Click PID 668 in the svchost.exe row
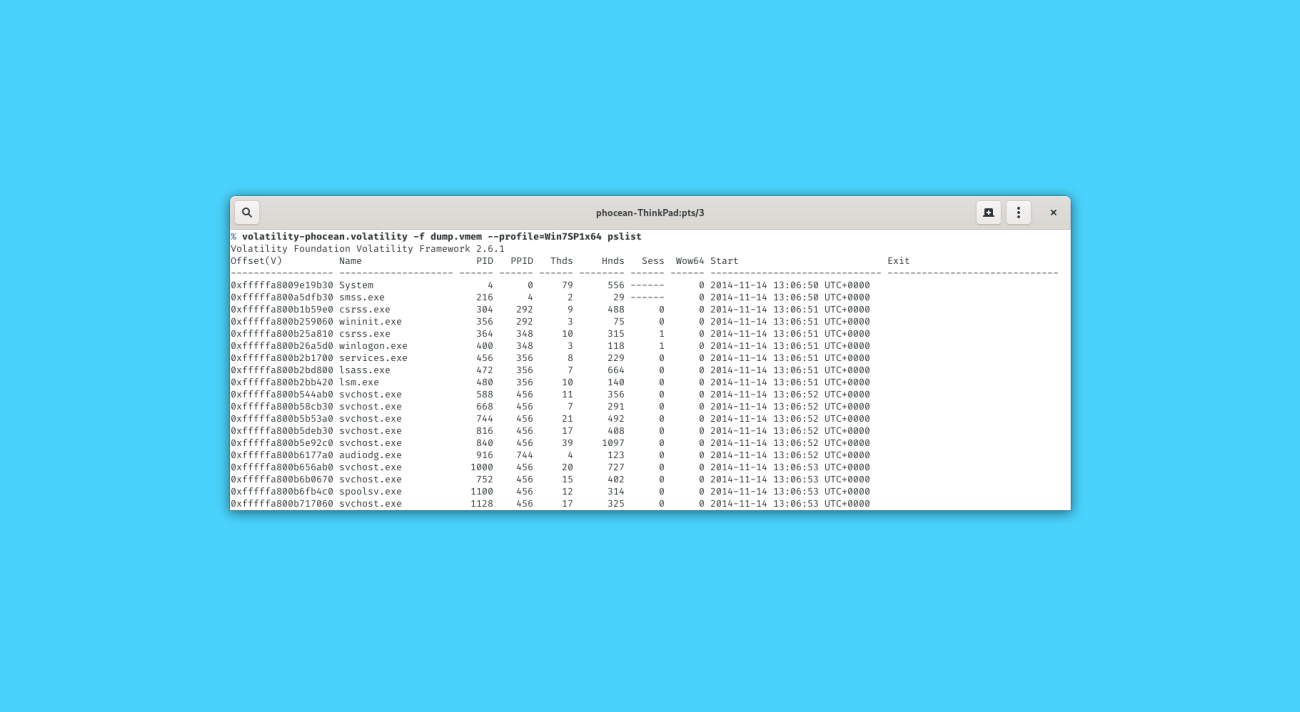 [485, 406]
